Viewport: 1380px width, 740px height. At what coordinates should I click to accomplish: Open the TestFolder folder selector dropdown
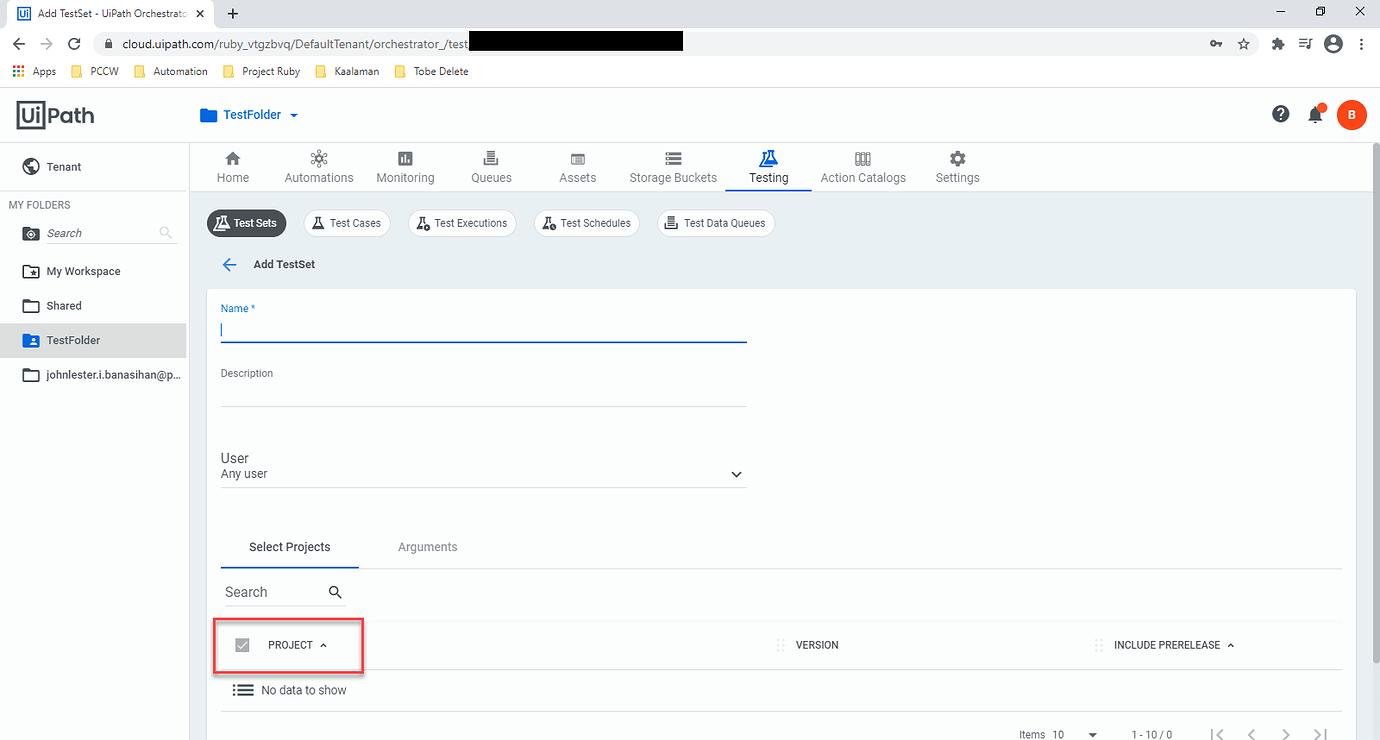[x=248, y=114]
